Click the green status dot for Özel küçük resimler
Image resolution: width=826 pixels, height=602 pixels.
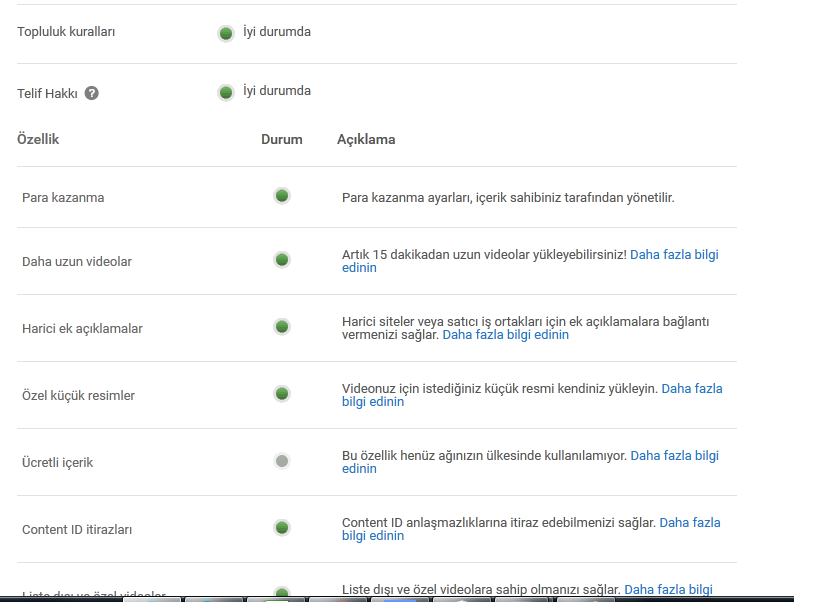coord(282,393)
